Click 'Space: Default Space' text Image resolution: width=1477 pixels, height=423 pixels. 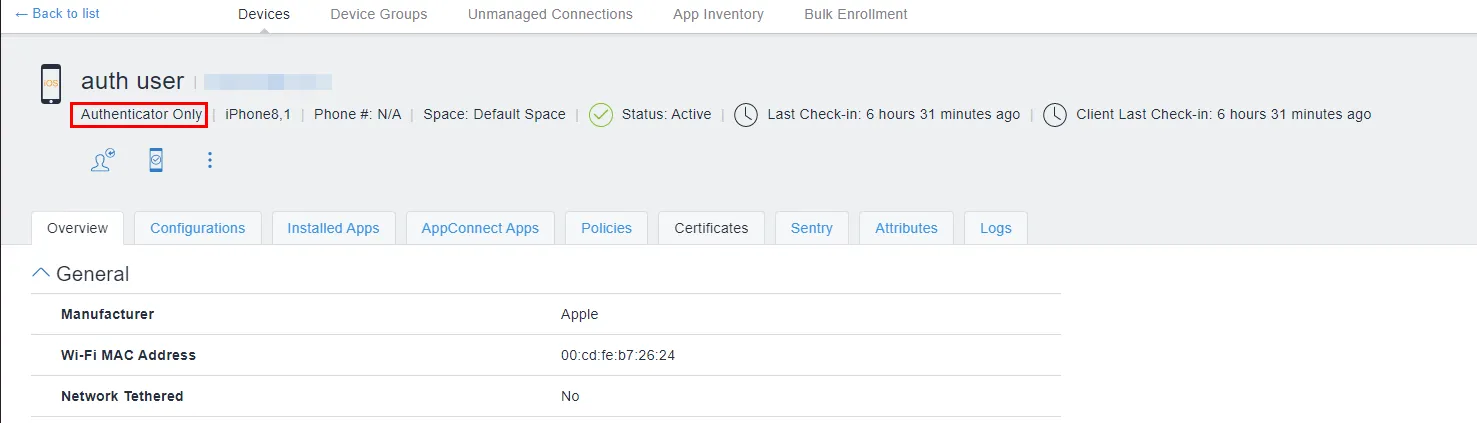[494, 114]
